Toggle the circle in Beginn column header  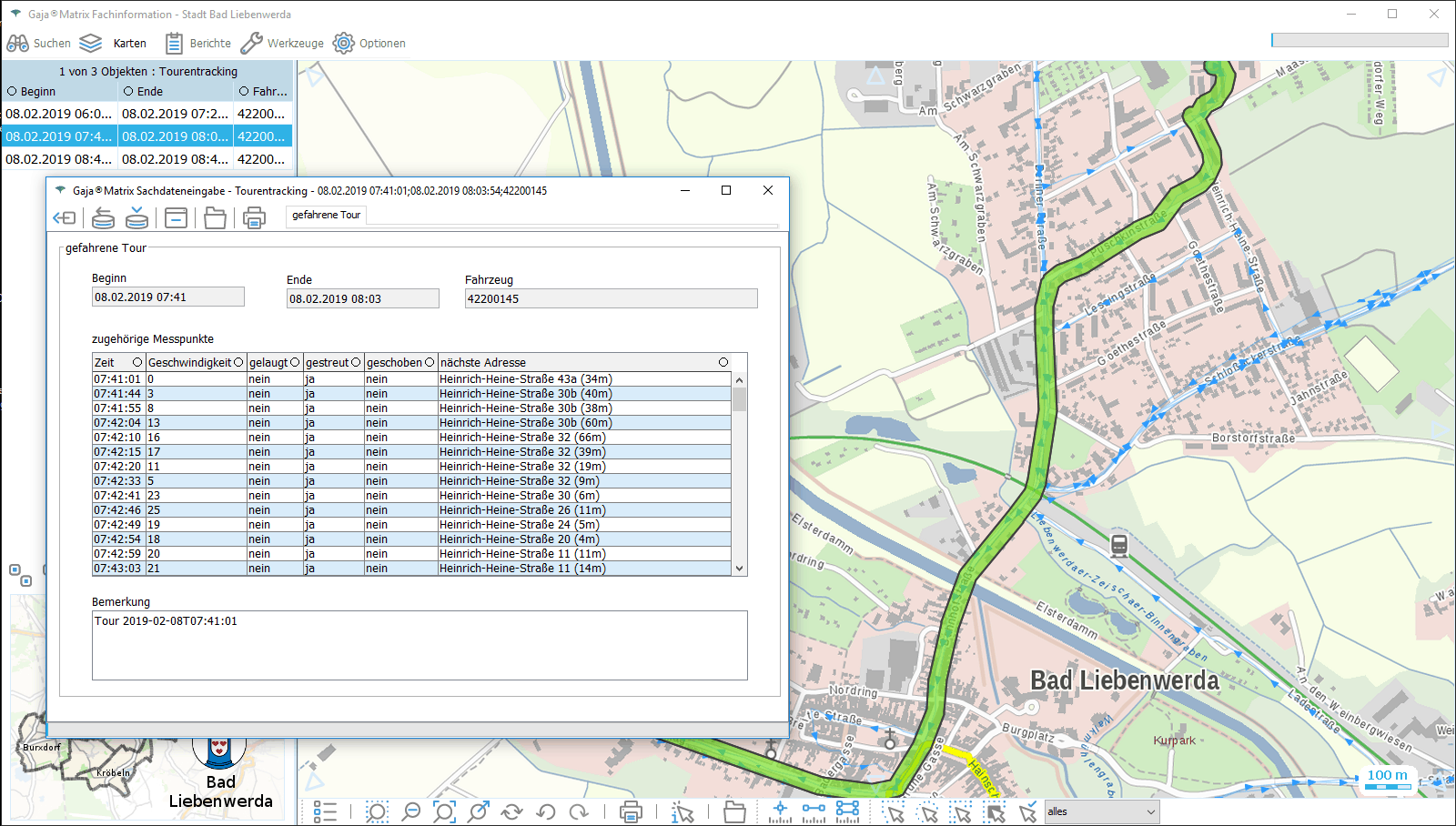[12, 91]
